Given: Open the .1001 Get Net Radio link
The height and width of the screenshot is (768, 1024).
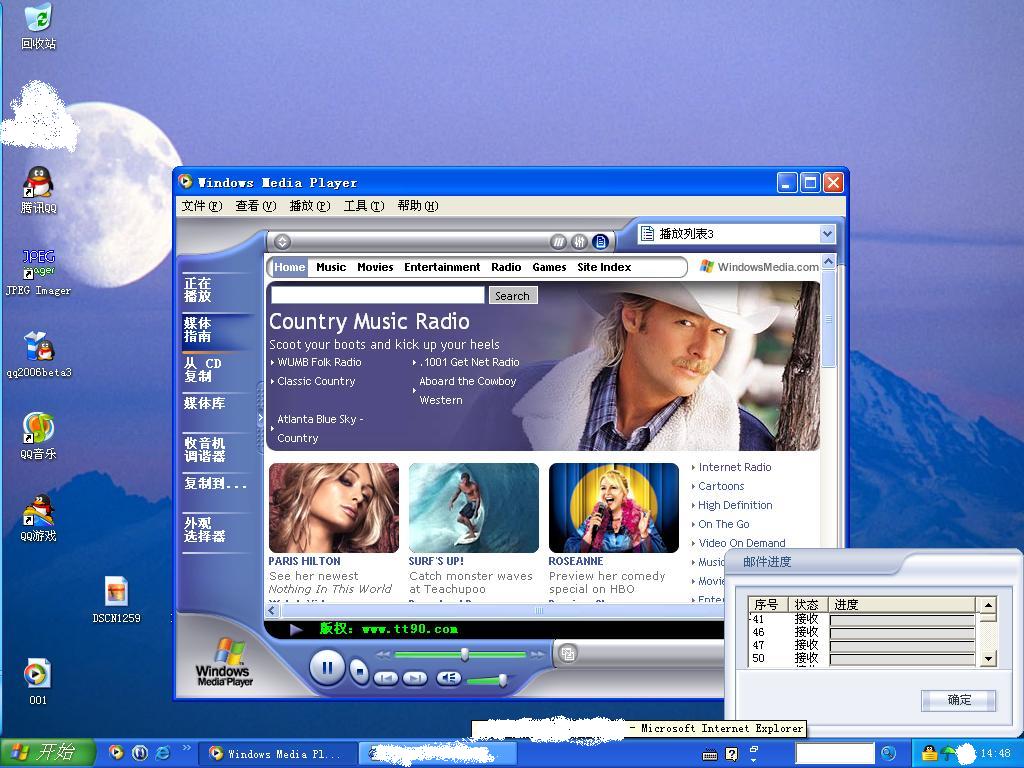Looking at the screenshot, I should 470,362.
